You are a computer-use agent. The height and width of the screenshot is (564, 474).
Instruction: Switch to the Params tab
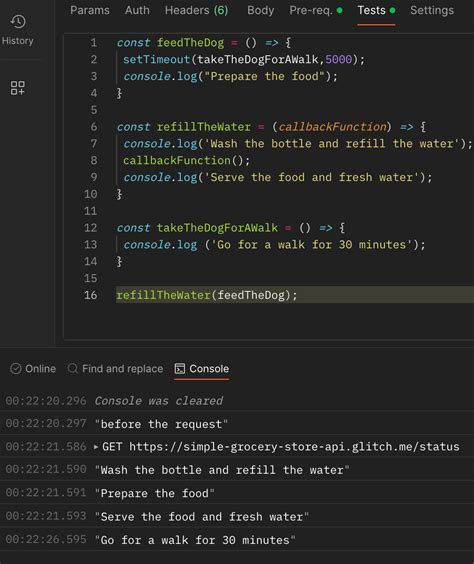[x=90, y=10]
